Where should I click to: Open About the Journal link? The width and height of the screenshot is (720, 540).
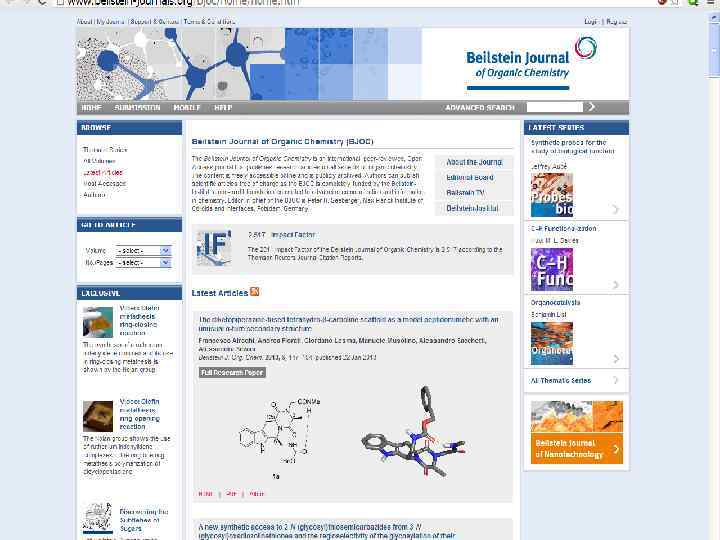point(474,162)
